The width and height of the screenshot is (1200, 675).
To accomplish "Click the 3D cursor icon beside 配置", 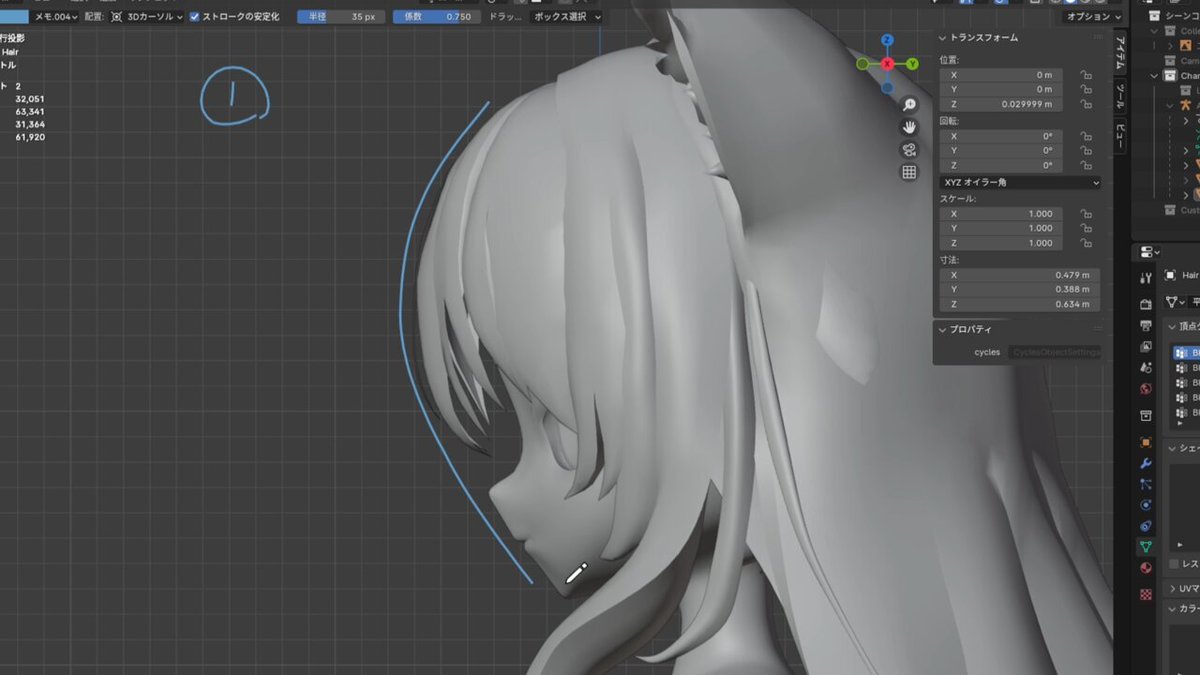I will coord(117,17).
